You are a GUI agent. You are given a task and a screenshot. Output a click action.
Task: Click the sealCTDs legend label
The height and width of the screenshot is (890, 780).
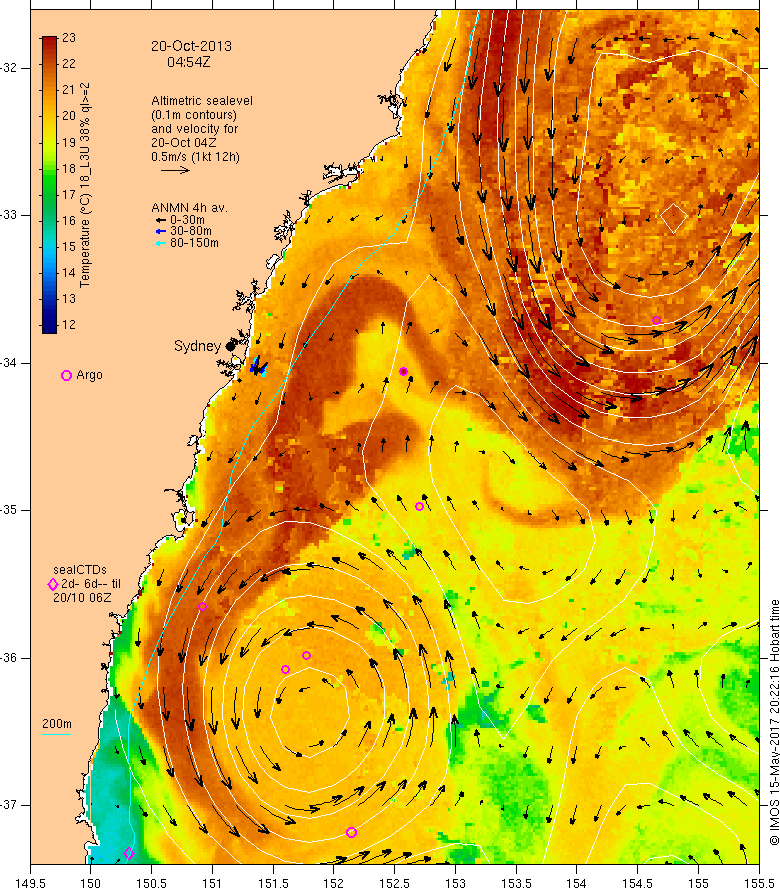pos(80,569)
